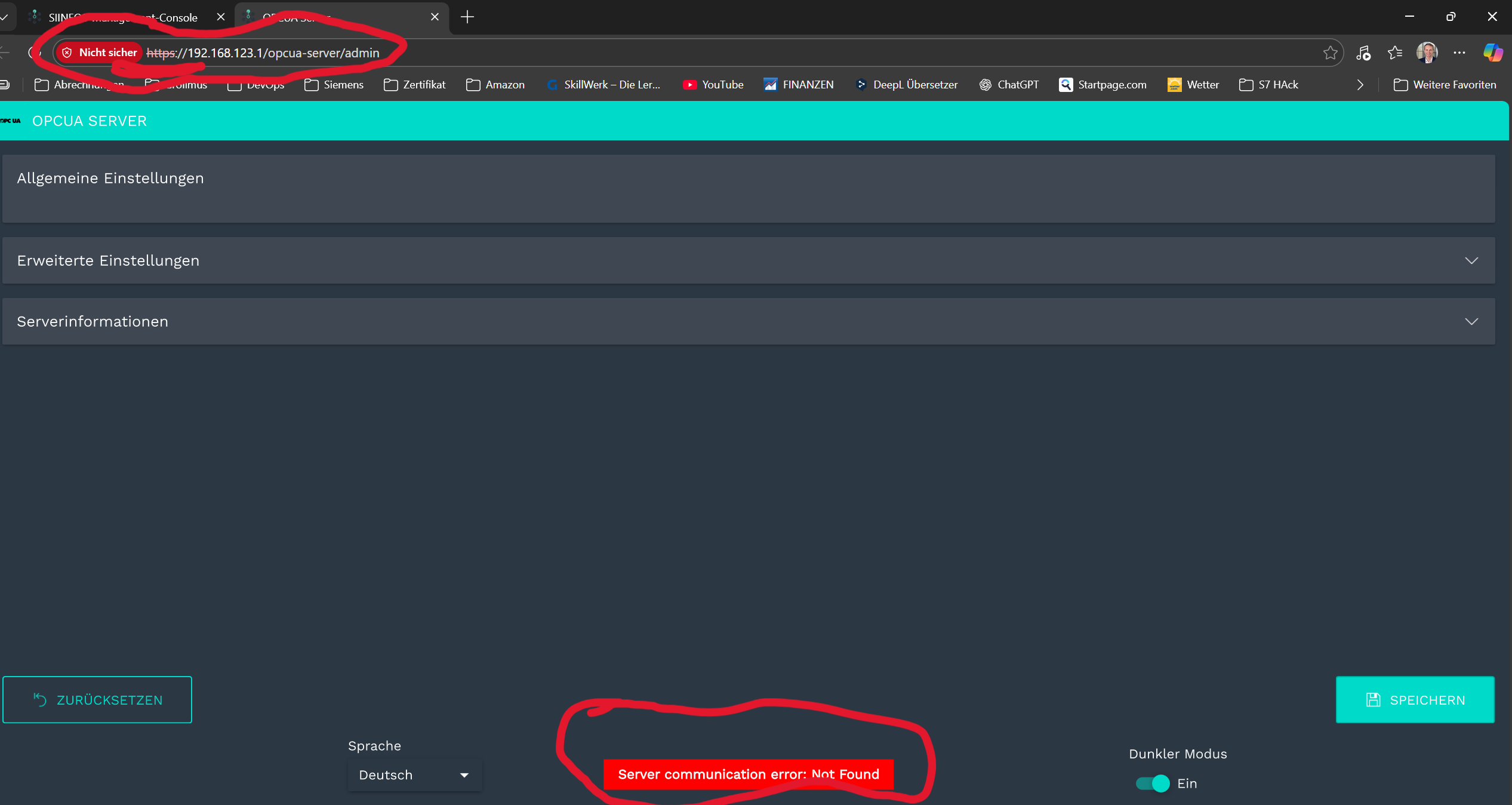The height and width of the screenshot is (805, 1512).
Task: Open the Sprache Deutsch dropdown
Action: point(414,775)
